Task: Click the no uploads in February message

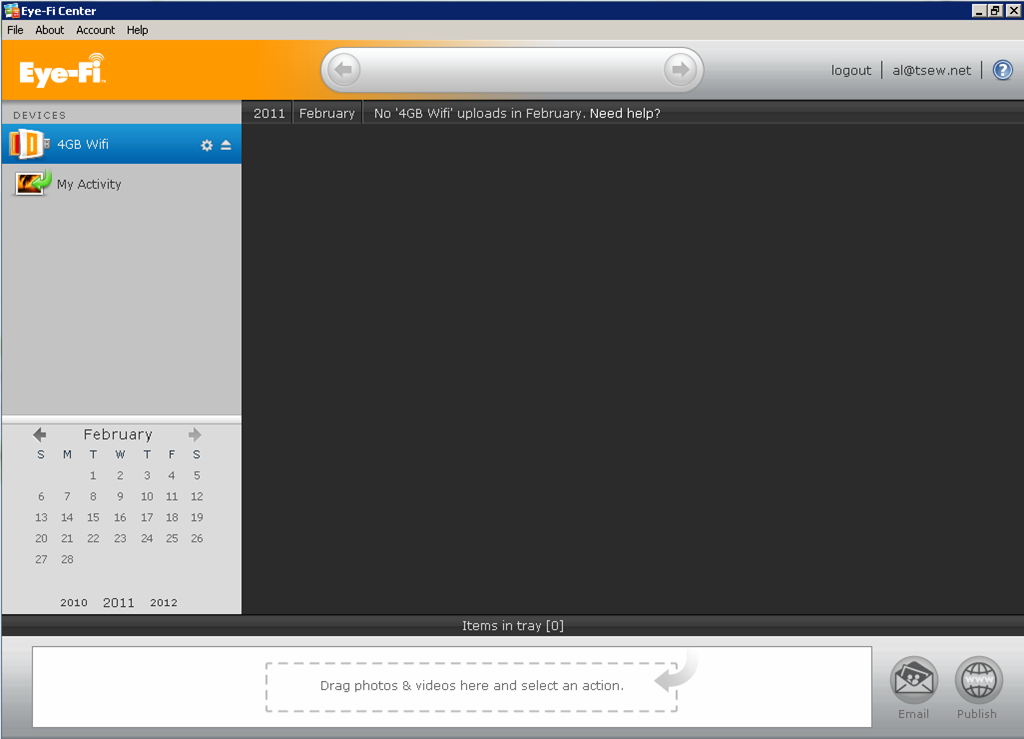Action: click(478, 114)
